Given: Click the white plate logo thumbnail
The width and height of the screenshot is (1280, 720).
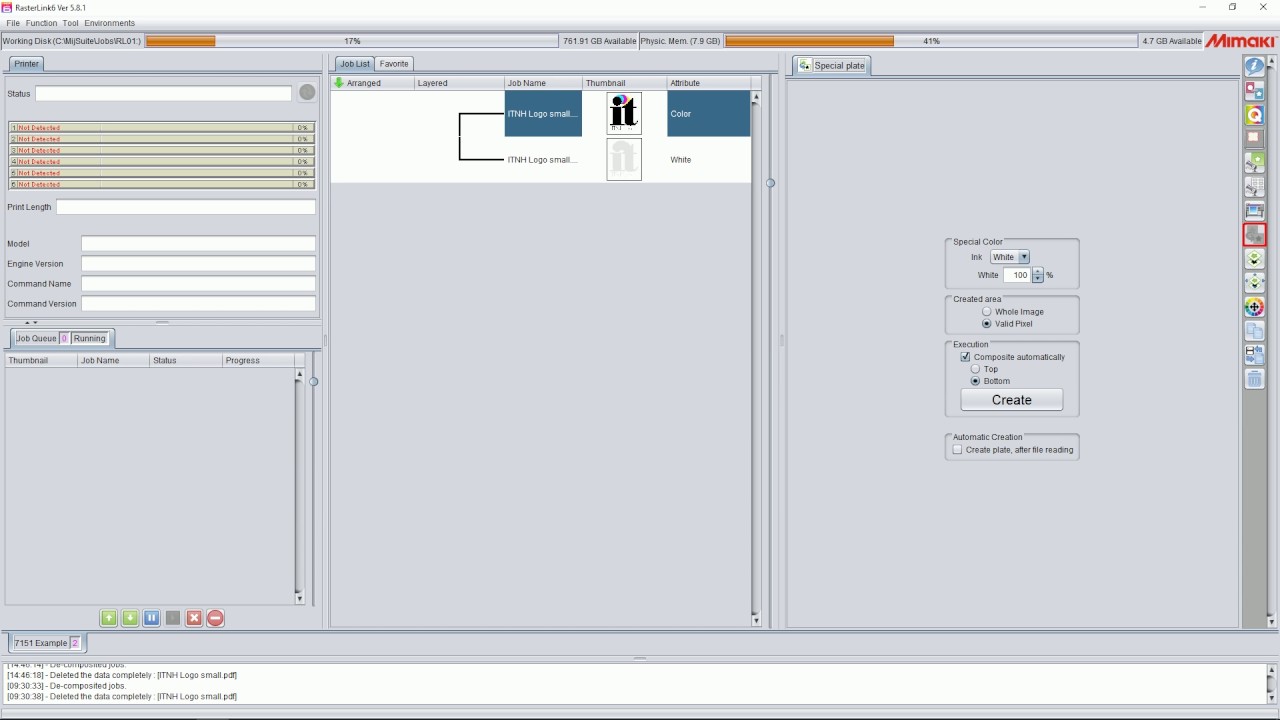Looking at the screenshot, I should point(624,159).
